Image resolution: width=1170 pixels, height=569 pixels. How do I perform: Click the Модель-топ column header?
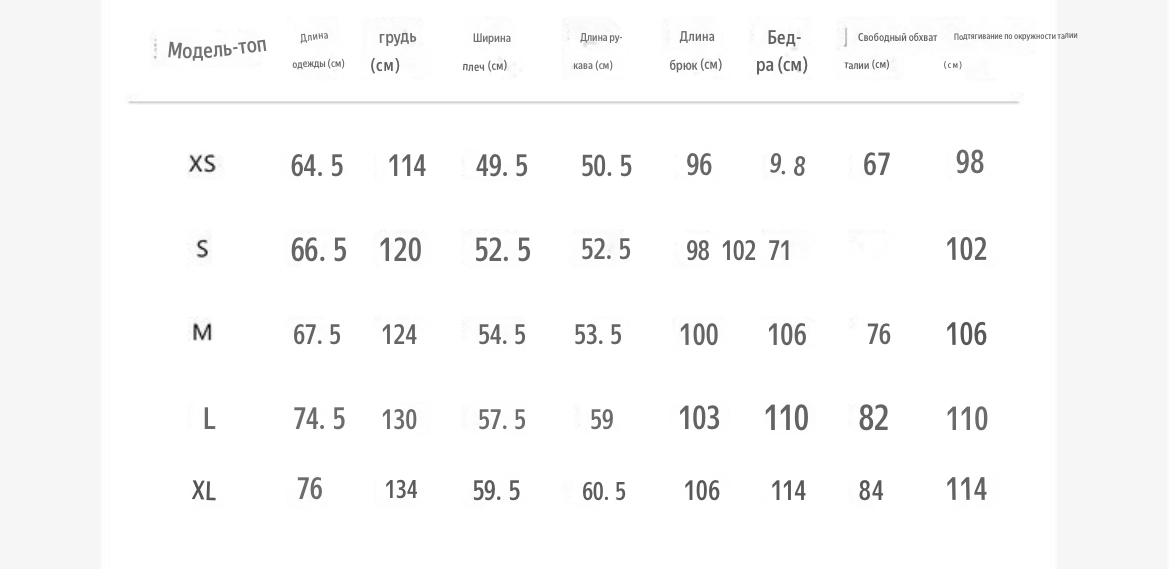(216, 48)
